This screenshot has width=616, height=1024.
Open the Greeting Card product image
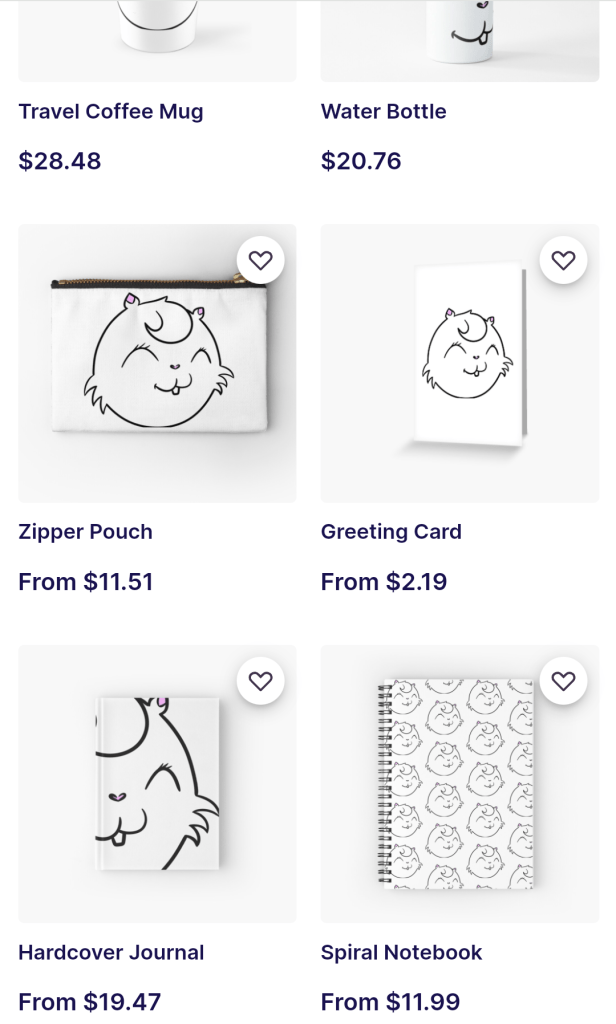pos(460,363)
